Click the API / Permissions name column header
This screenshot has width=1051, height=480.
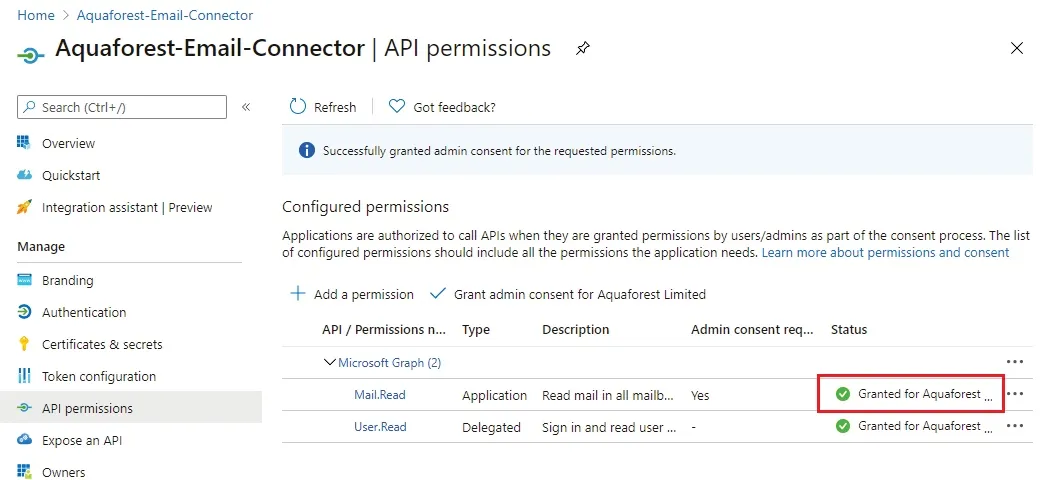(x=384, y=330)
